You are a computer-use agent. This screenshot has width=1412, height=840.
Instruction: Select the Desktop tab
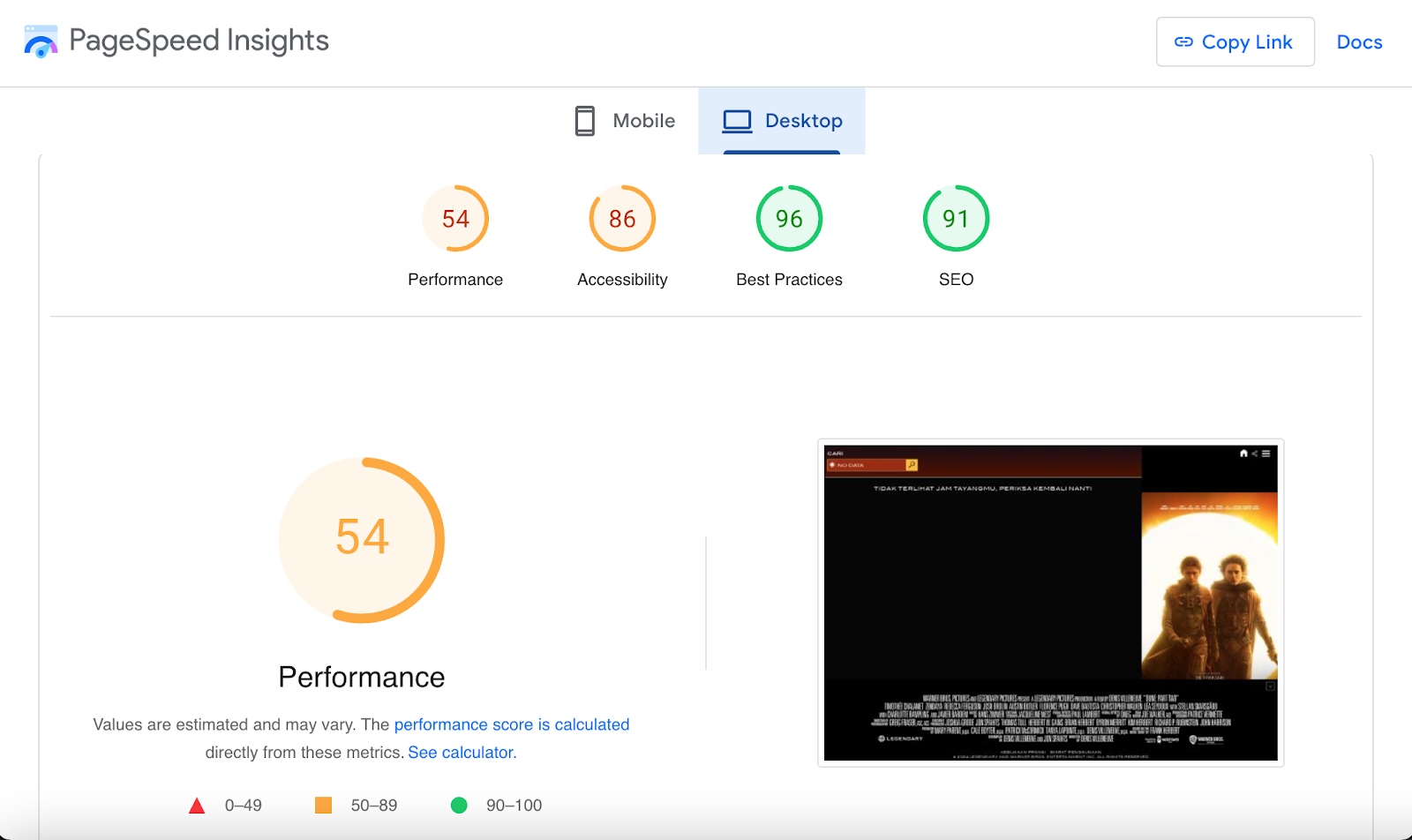pyautogui.click(x=782, y=121)
